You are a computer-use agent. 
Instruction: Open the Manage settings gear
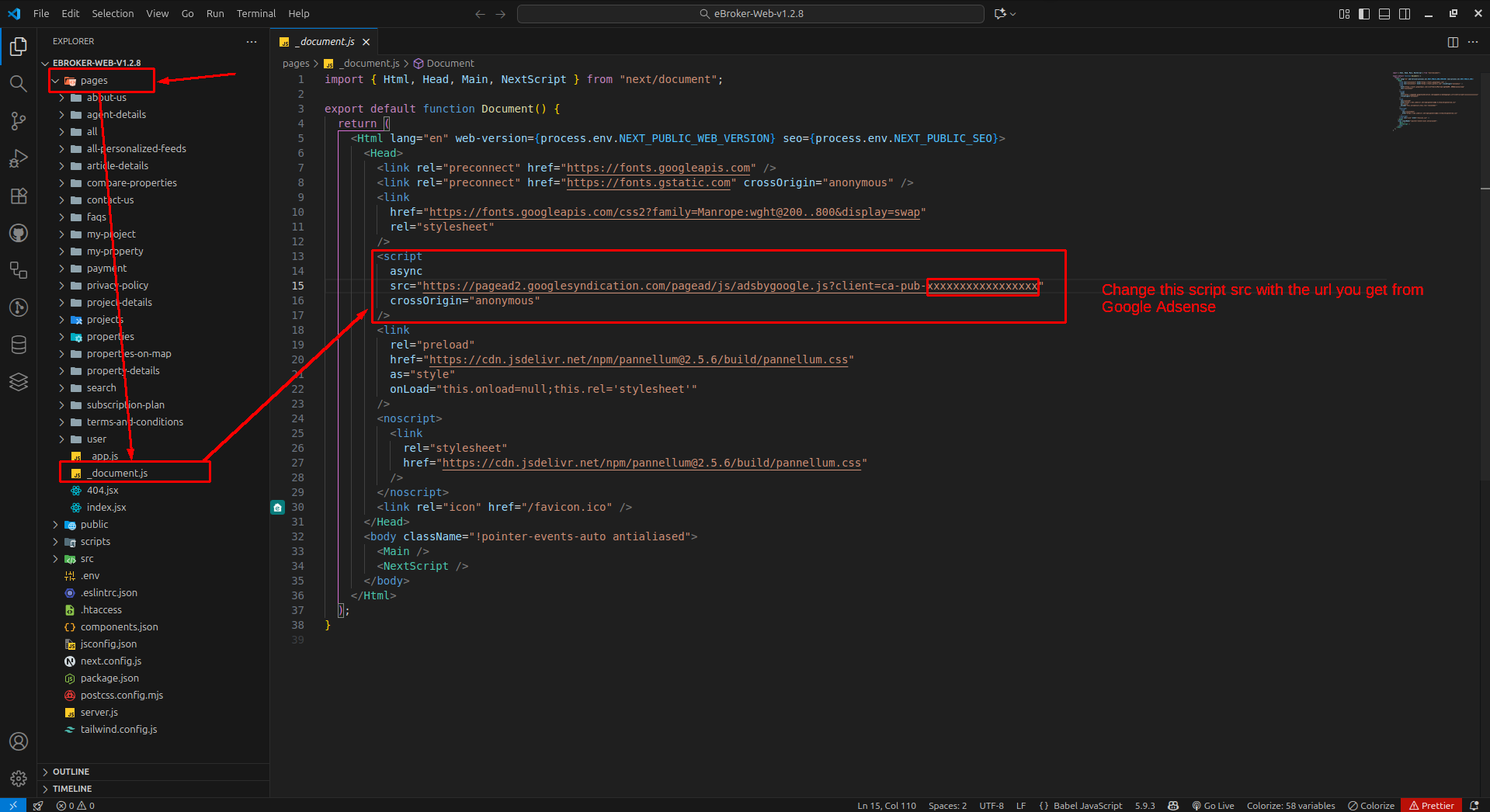[18, 779]
